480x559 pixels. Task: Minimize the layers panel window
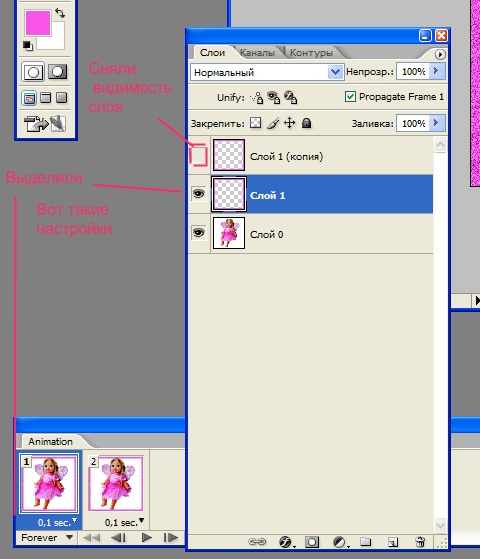point(425,36)
